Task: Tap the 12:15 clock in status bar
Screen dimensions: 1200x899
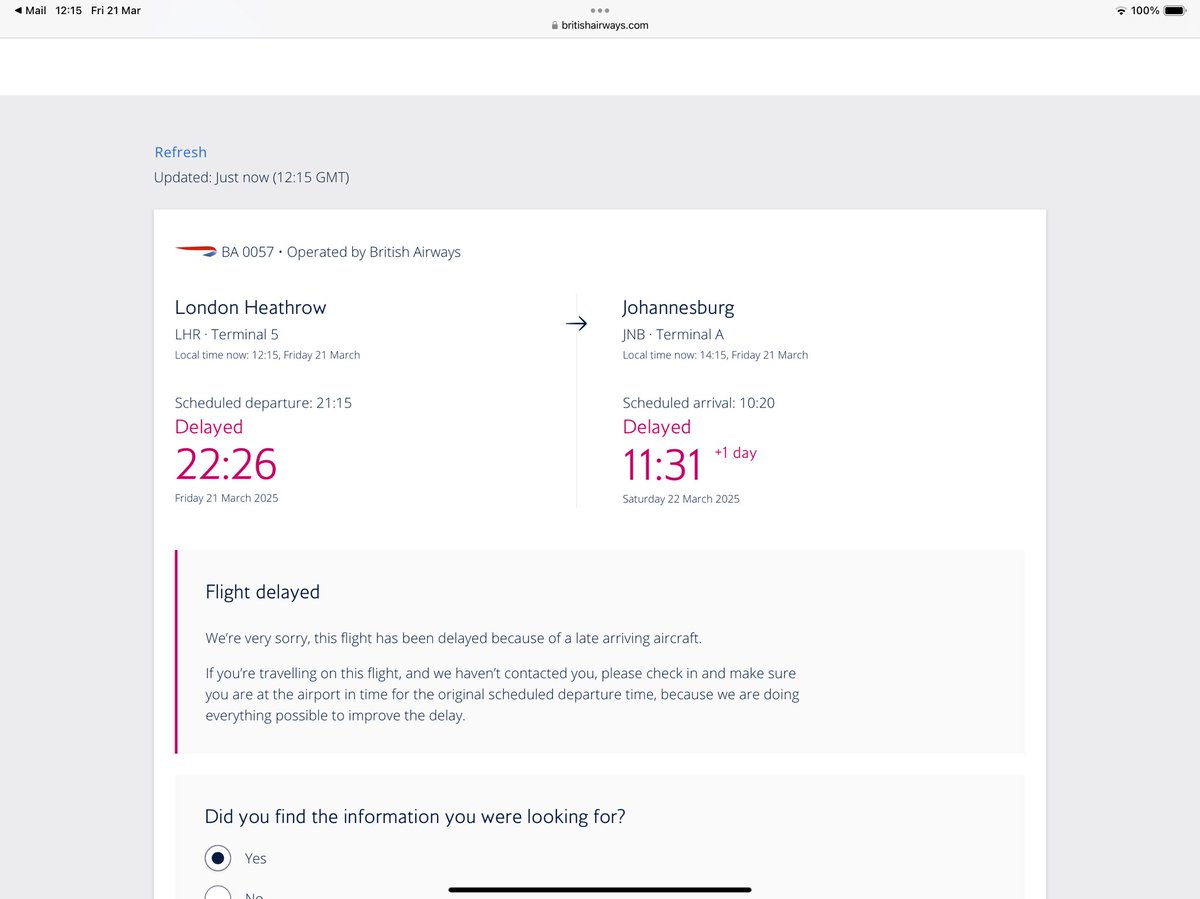Action: coord(68,10)
